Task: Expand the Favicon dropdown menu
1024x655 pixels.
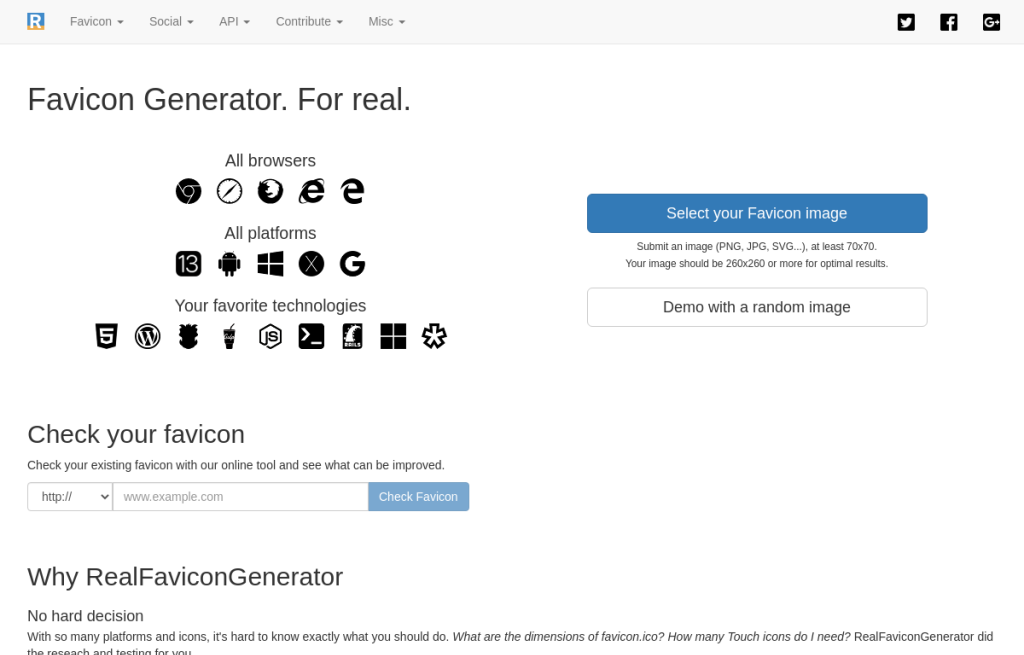Action: [96, 21]
